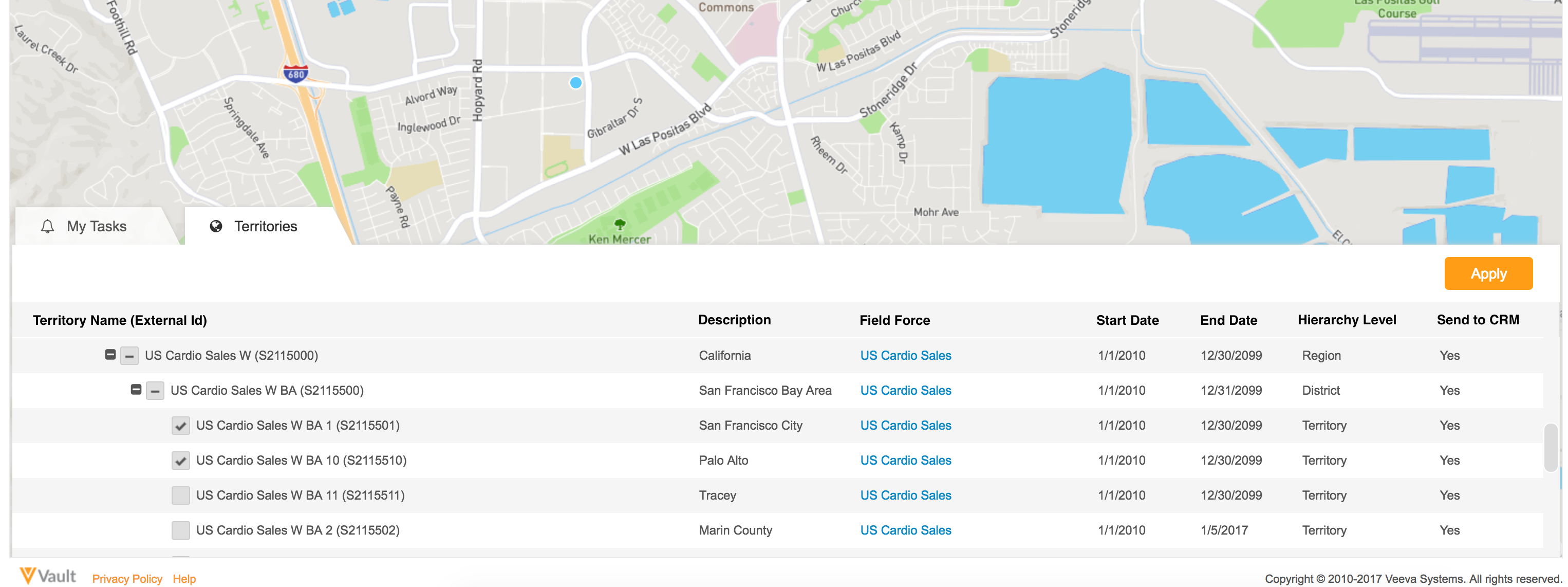
Task: Open the Help link in footer
Action: click(184, 578)
